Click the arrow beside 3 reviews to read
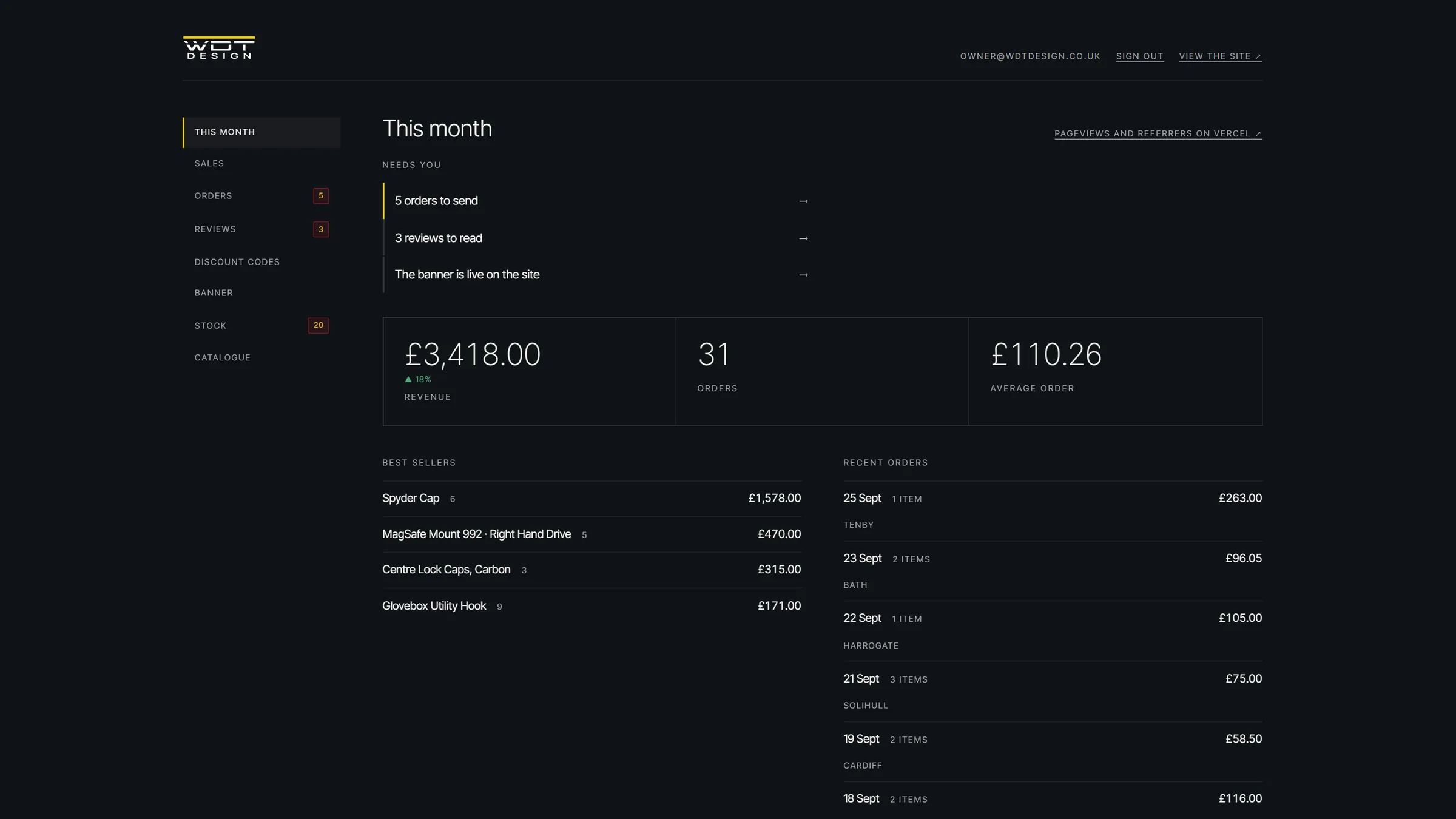Image resolution: width=1456 pixels, height=819 pixels. (803, 238)
